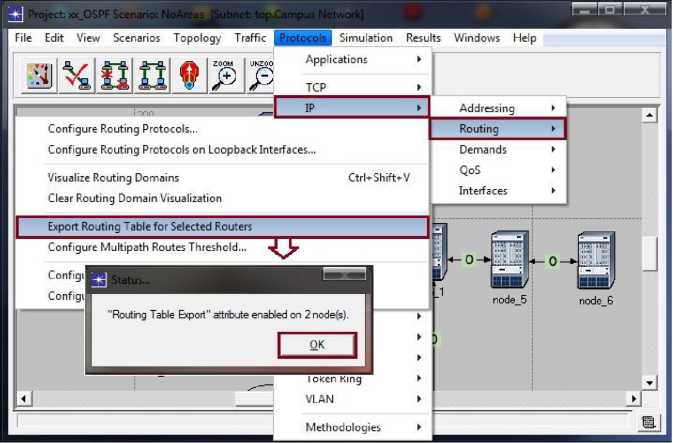Click the OPNET application icon in title bar
The image size is (673, 443).
[15, 15]
